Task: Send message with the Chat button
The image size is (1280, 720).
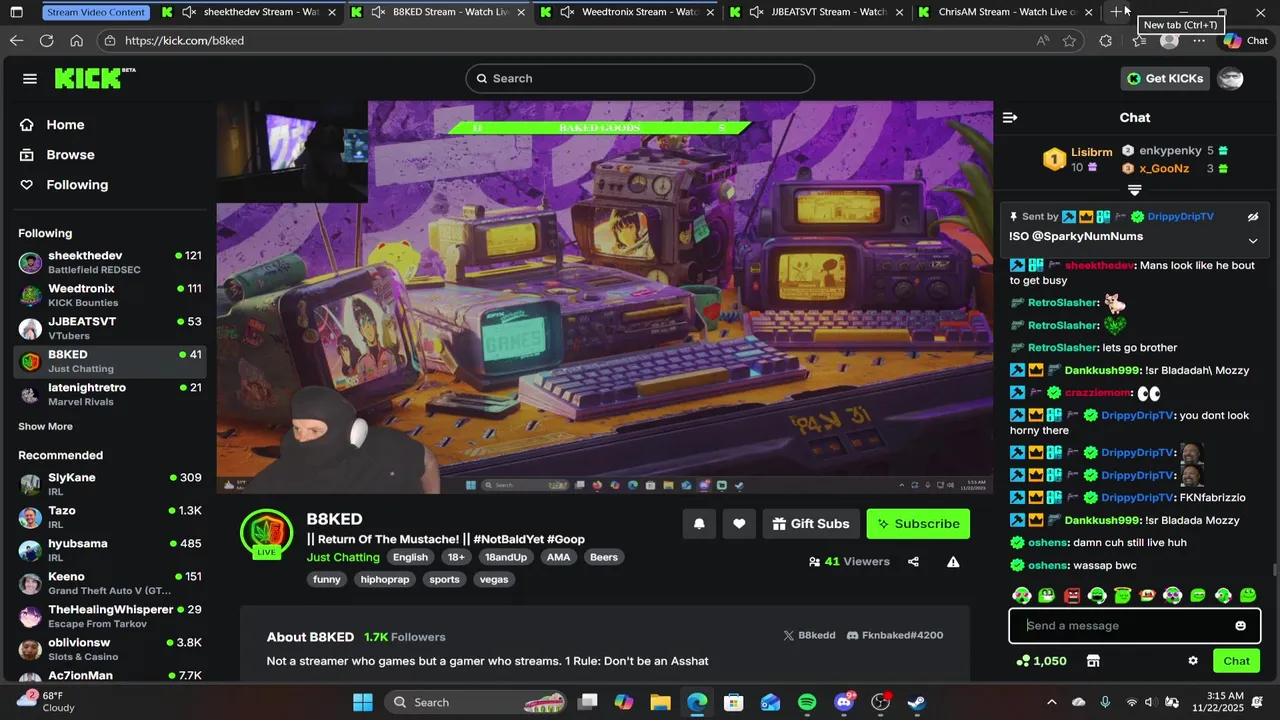Action: tap(1236, 661)
